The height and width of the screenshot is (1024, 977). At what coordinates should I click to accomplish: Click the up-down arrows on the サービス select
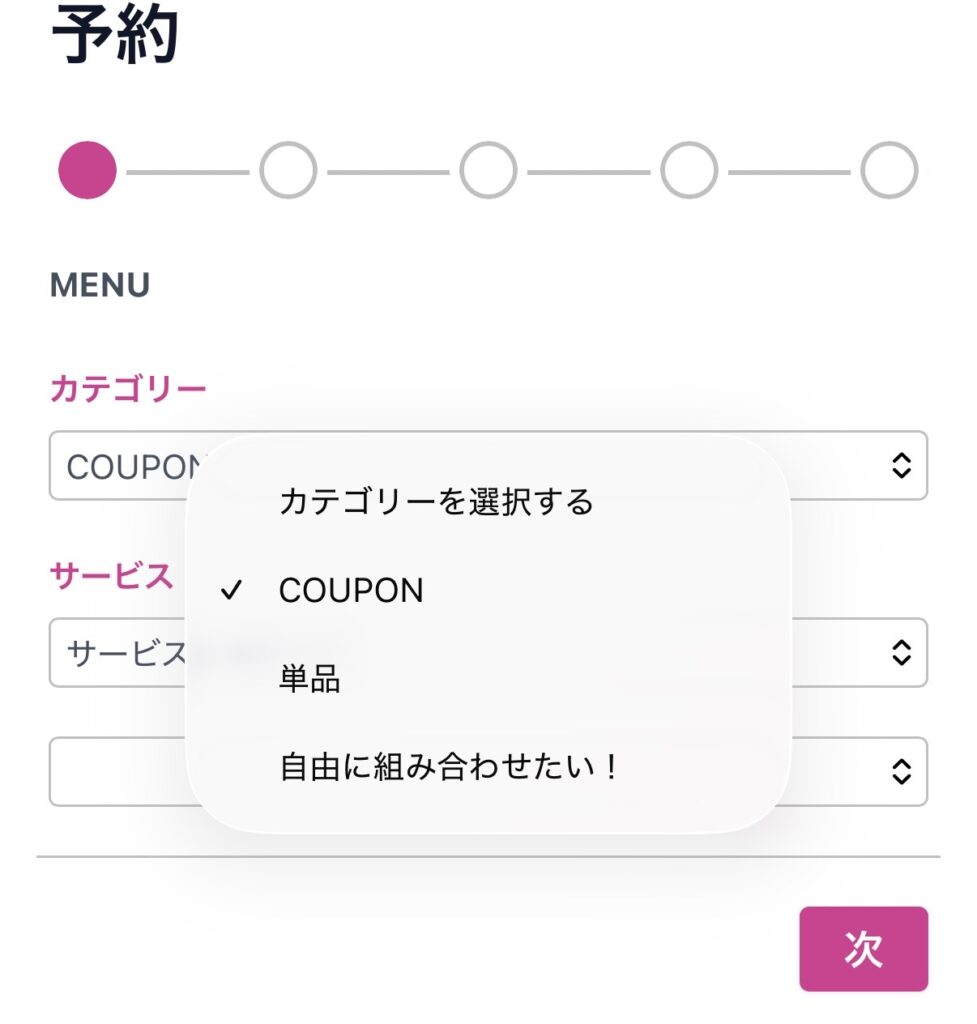click(x=901, y=652)
